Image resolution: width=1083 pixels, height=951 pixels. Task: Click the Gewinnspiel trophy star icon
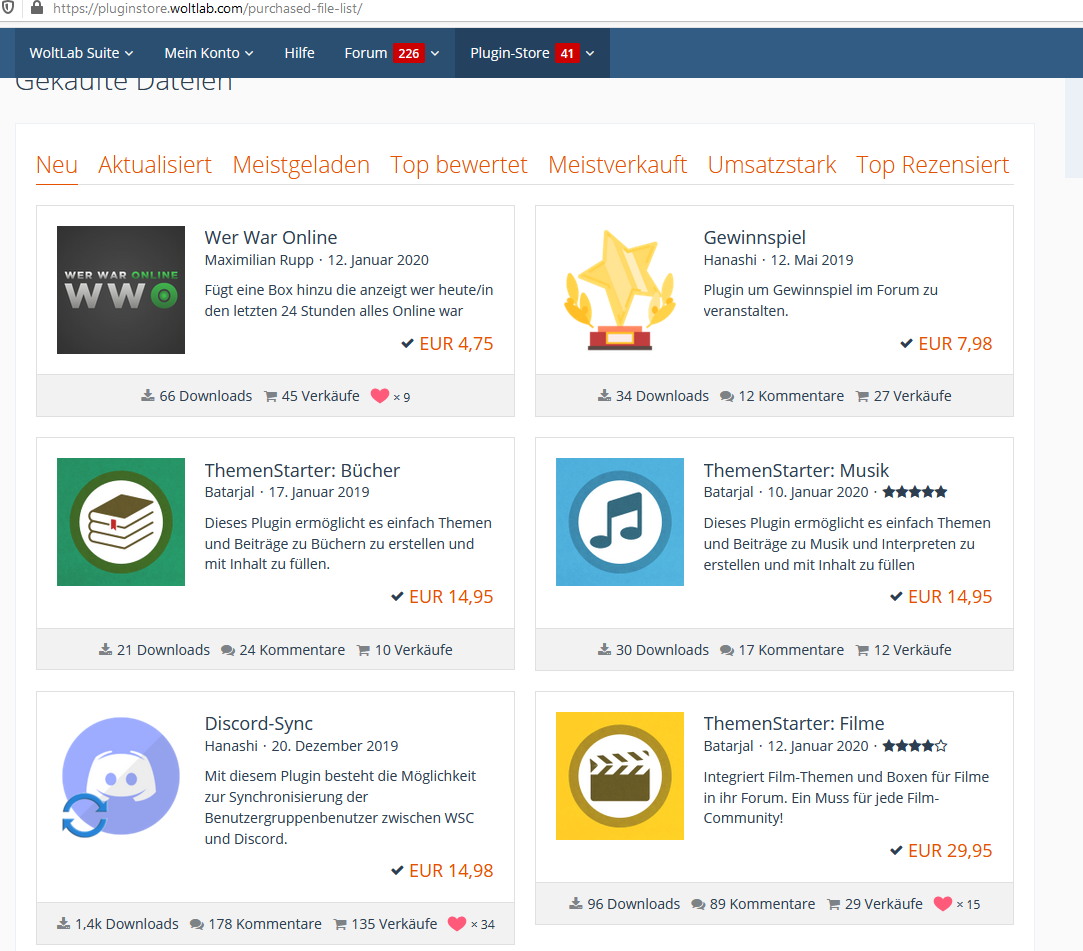click(x=620, y=290)
